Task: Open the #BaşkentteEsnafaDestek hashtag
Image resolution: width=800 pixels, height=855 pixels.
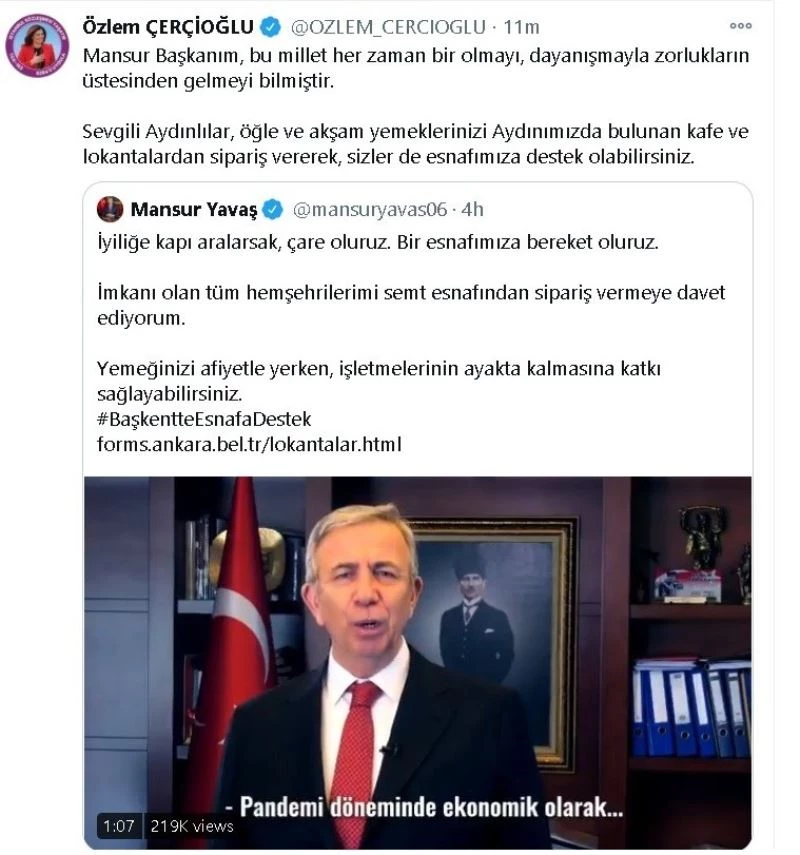Action: click(204, 419)
